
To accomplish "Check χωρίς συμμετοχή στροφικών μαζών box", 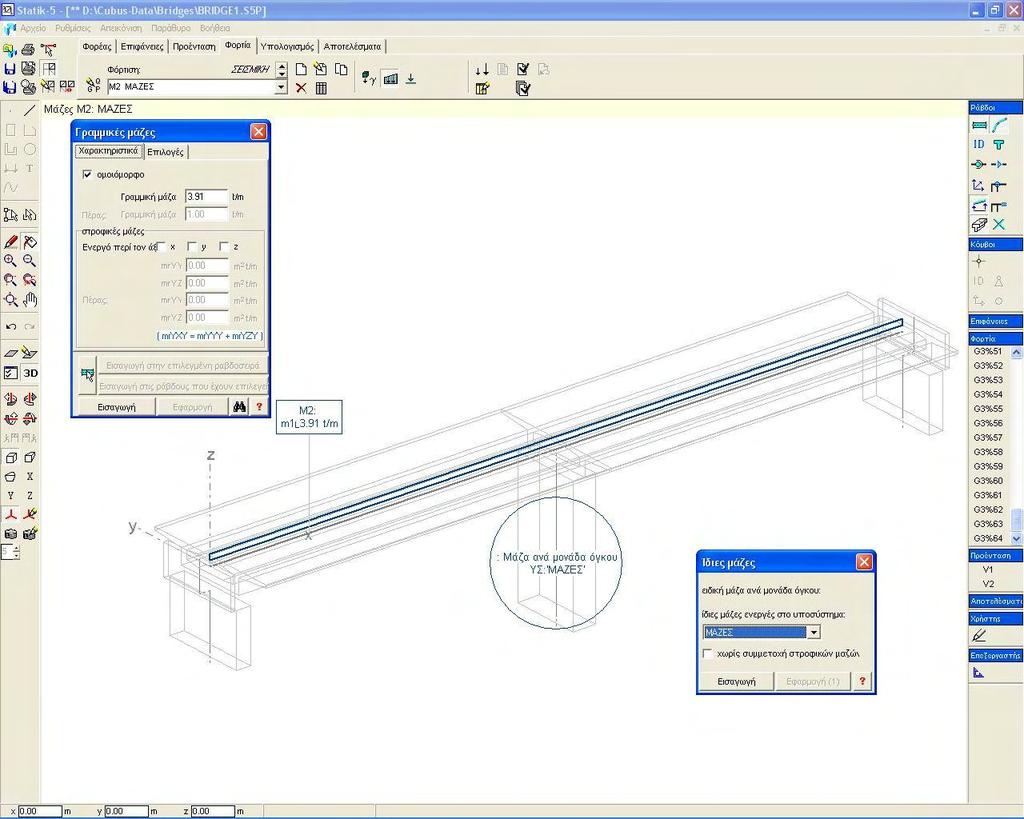I will point(707,654).
